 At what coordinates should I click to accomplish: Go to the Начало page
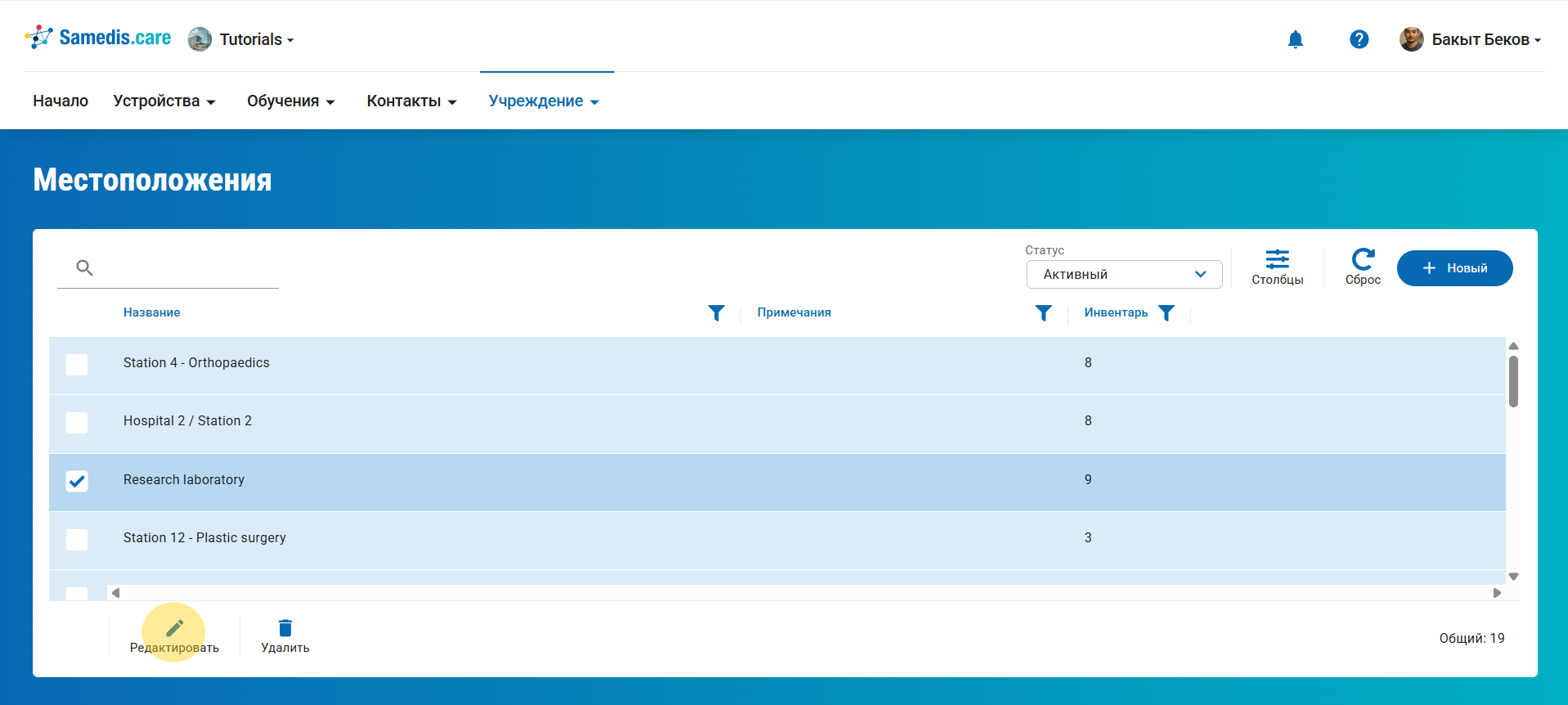click(x=61, y=101)
